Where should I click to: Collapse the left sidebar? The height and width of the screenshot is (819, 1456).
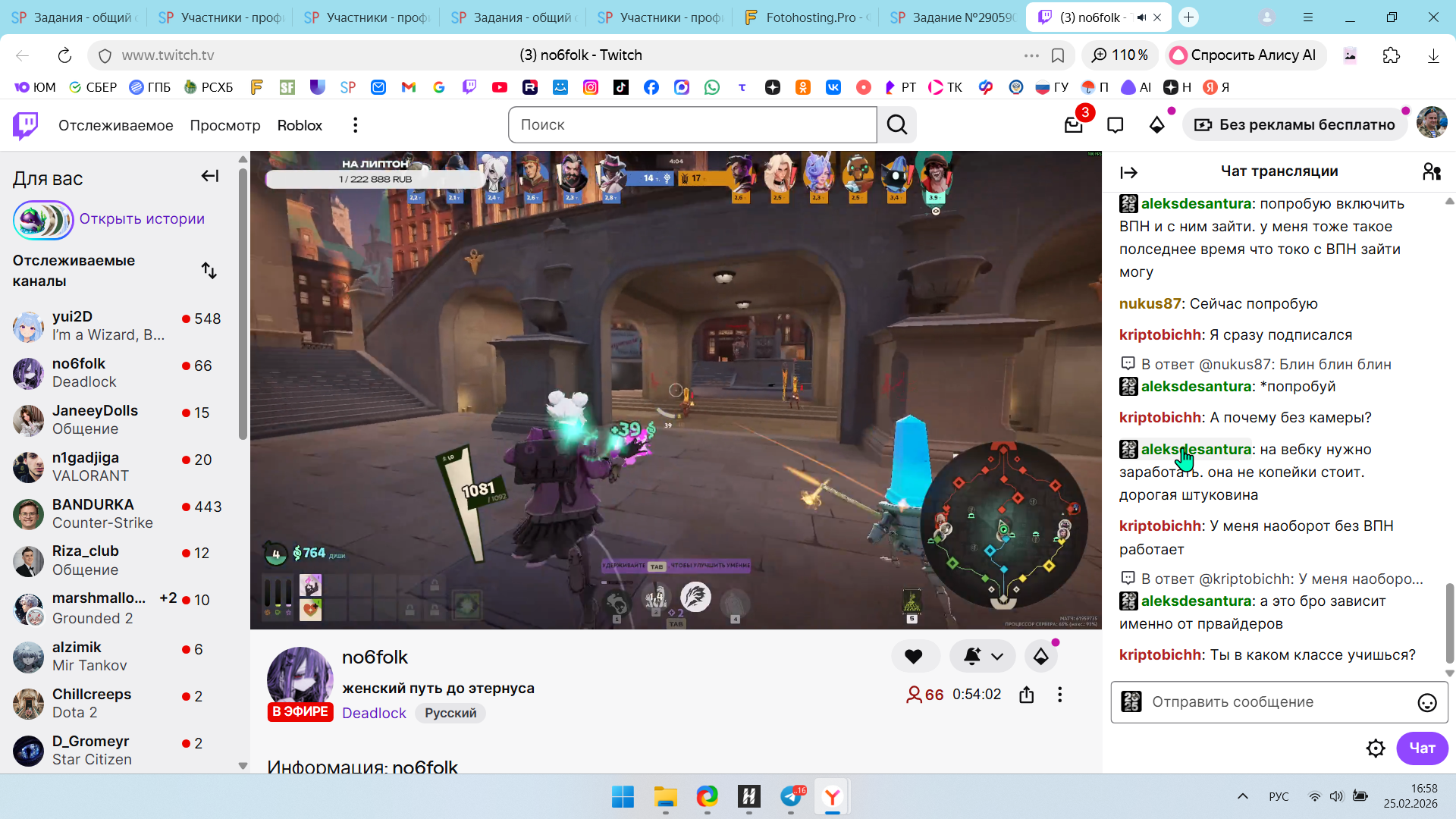click(209, 177)
